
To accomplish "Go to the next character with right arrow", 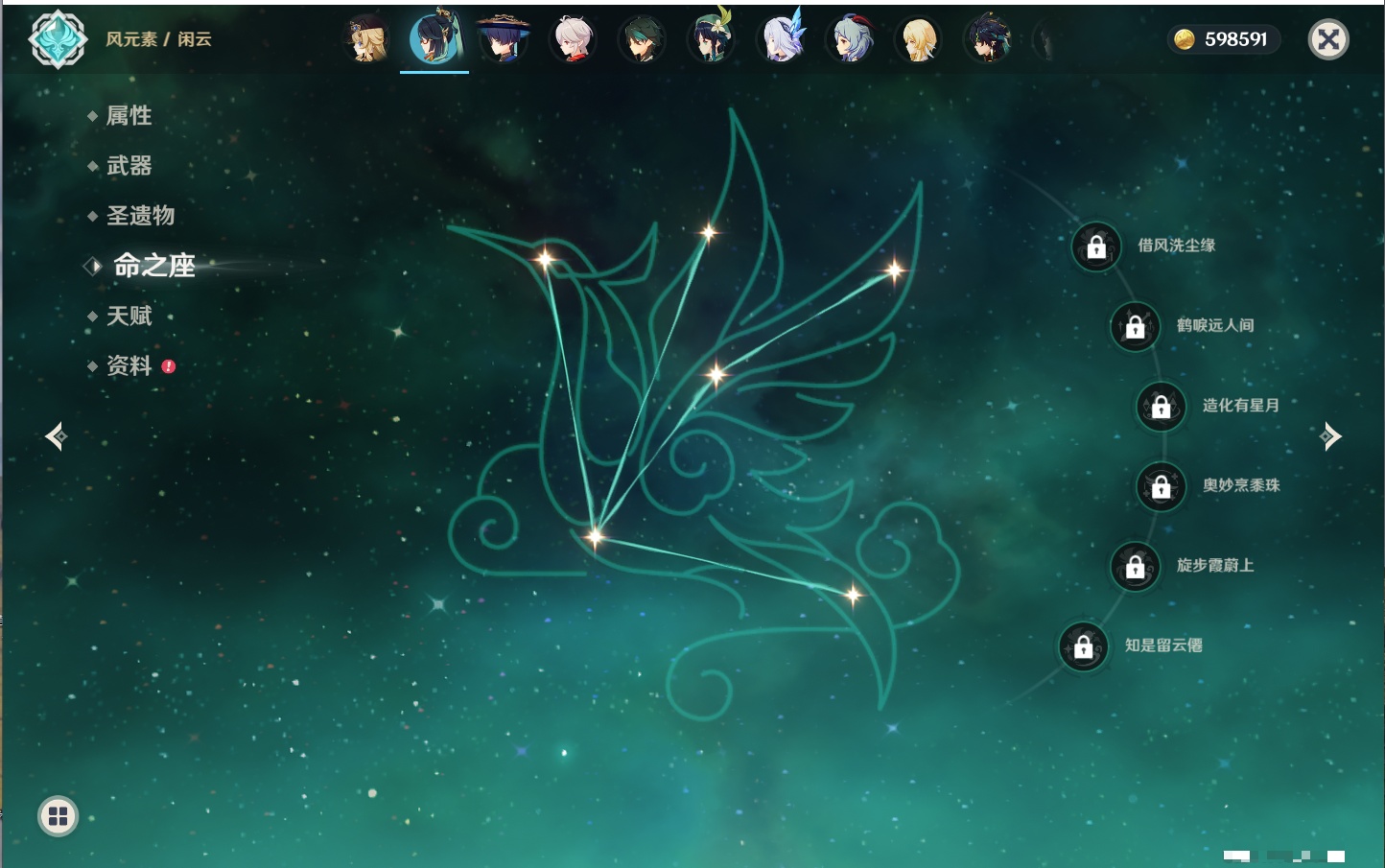I will 1330,436.
